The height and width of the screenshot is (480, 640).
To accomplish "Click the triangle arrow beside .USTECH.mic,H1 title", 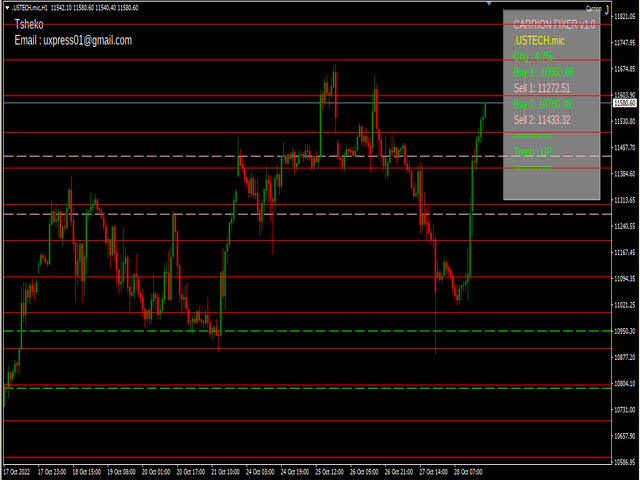I will click(7, 8).
